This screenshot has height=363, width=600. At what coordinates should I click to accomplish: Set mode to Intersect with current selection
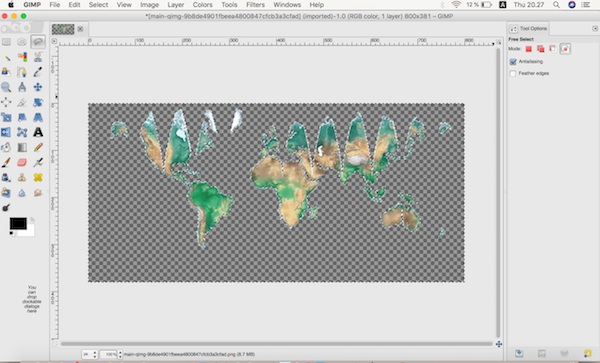pos(565,49)
